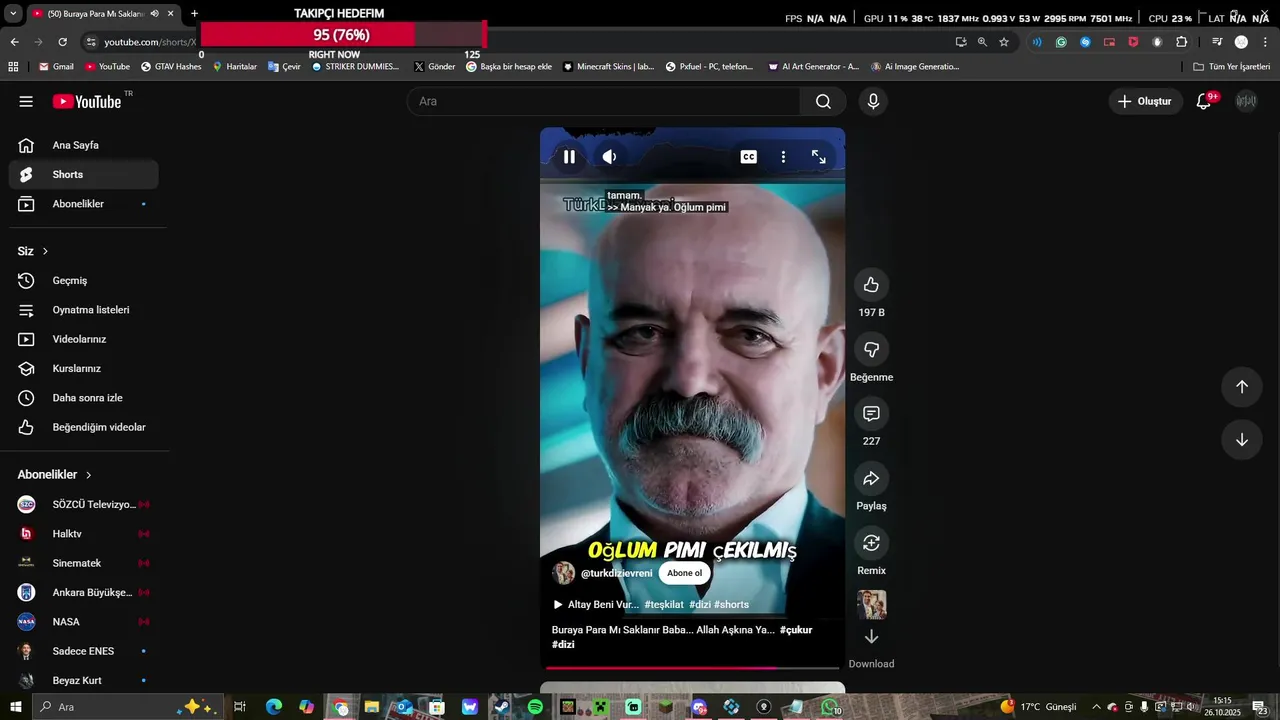Viewport: 1280px width, 720px height.
Task: Open YouTube notifications bell
Action: click(1204, 101)
